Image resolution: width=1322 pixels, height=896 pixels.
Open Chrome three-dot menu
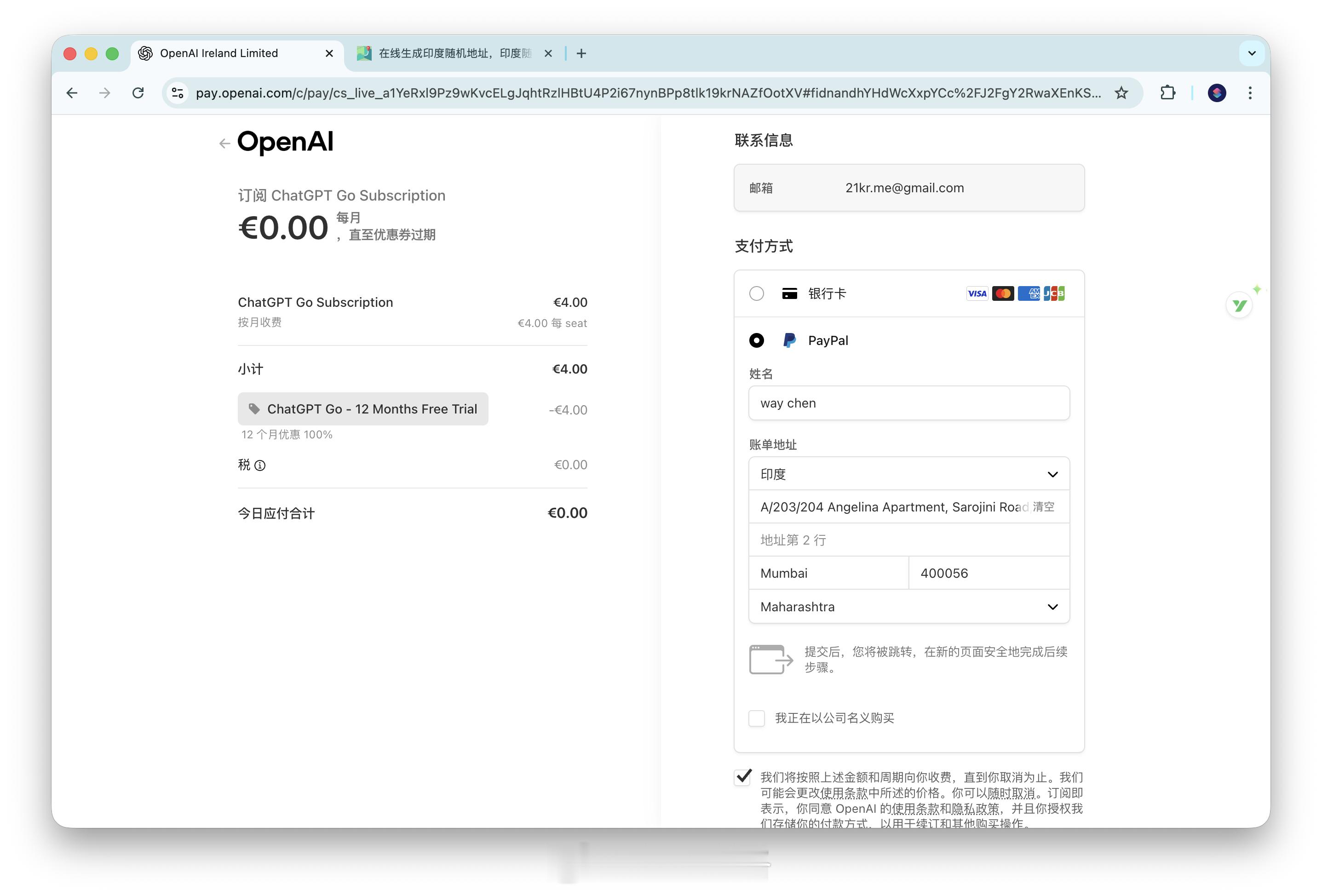(x=1250, y=93)
